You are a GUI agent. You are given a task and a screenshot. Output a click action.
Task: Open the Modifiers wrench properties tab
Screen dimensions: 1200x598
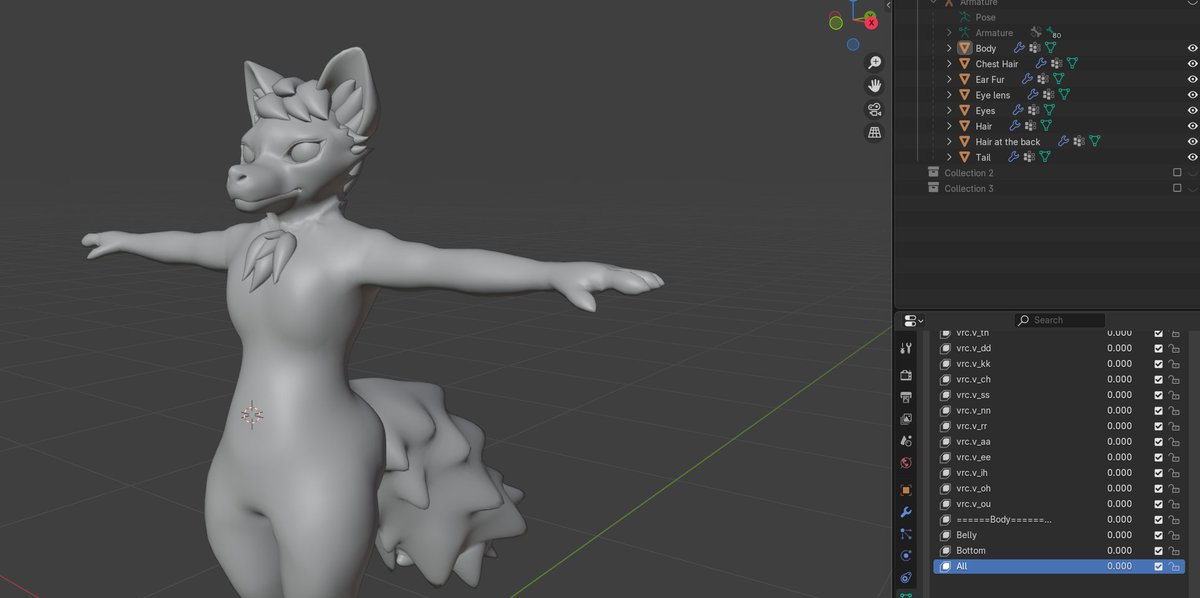(906, 512)
